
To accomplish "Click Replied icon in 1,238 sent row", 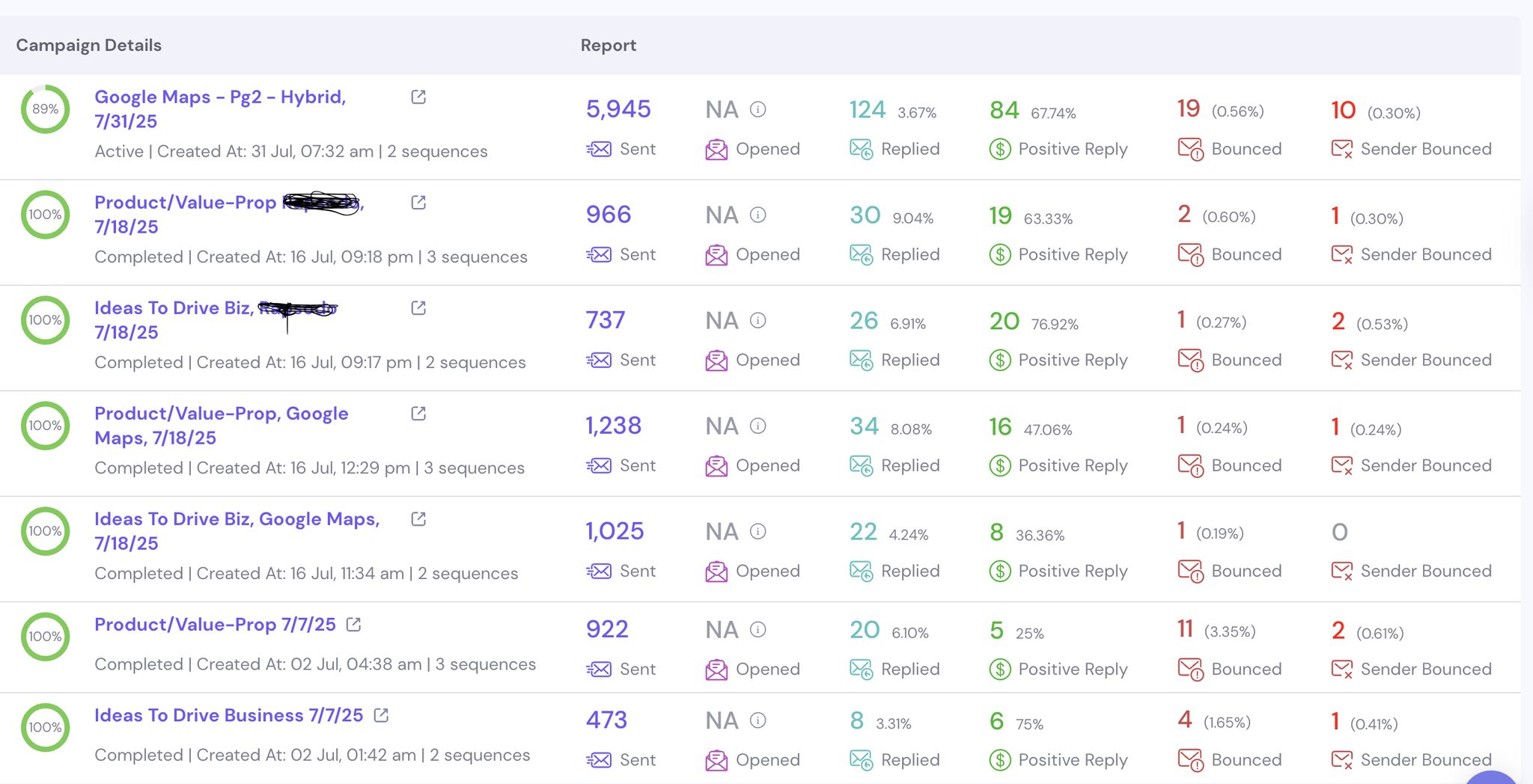I will 861,466.
